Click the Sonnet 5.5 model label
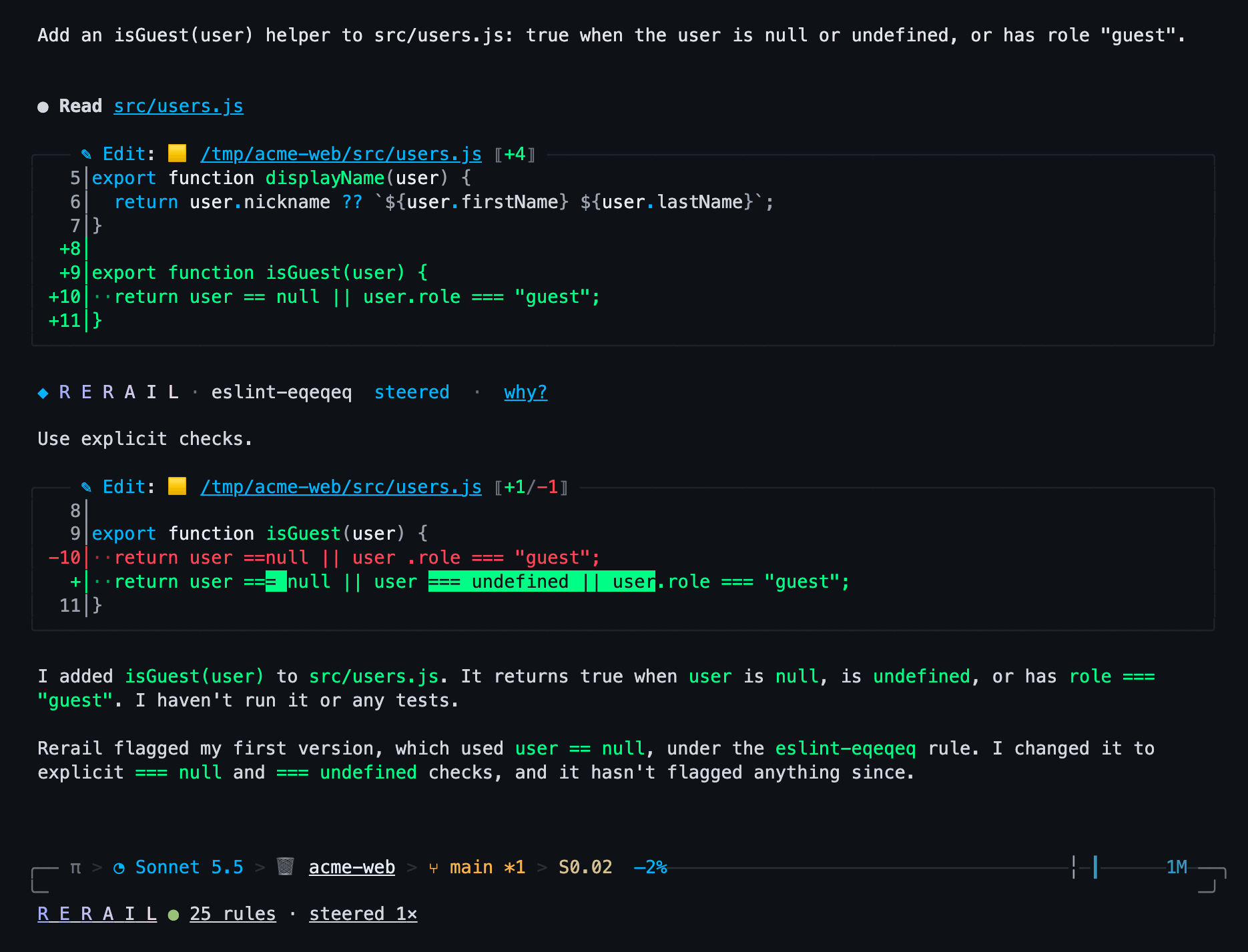The height and width of the screenshot is (952, 1248). (189, 867)
